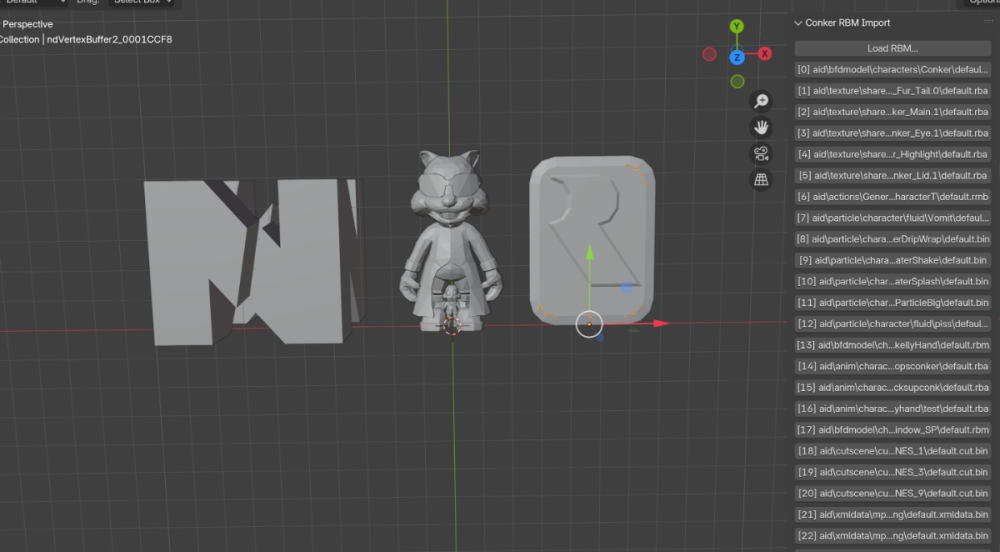Click the 3D cursor in the viewport
Screen dimensions: 1000x552
(452, 324)
